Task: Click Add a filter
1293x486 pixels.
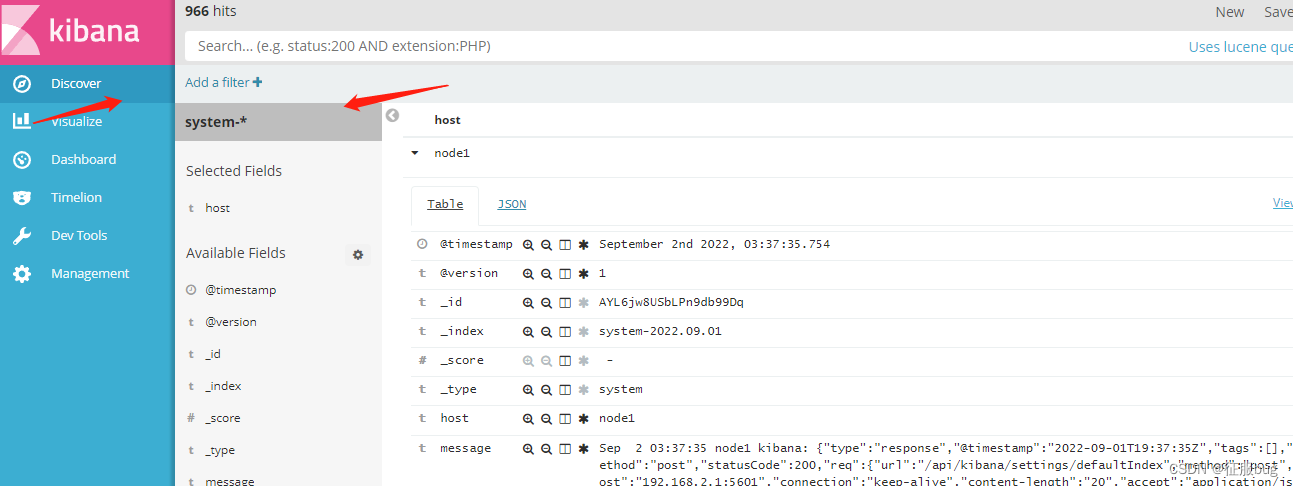Action: (x=224, y=82)
